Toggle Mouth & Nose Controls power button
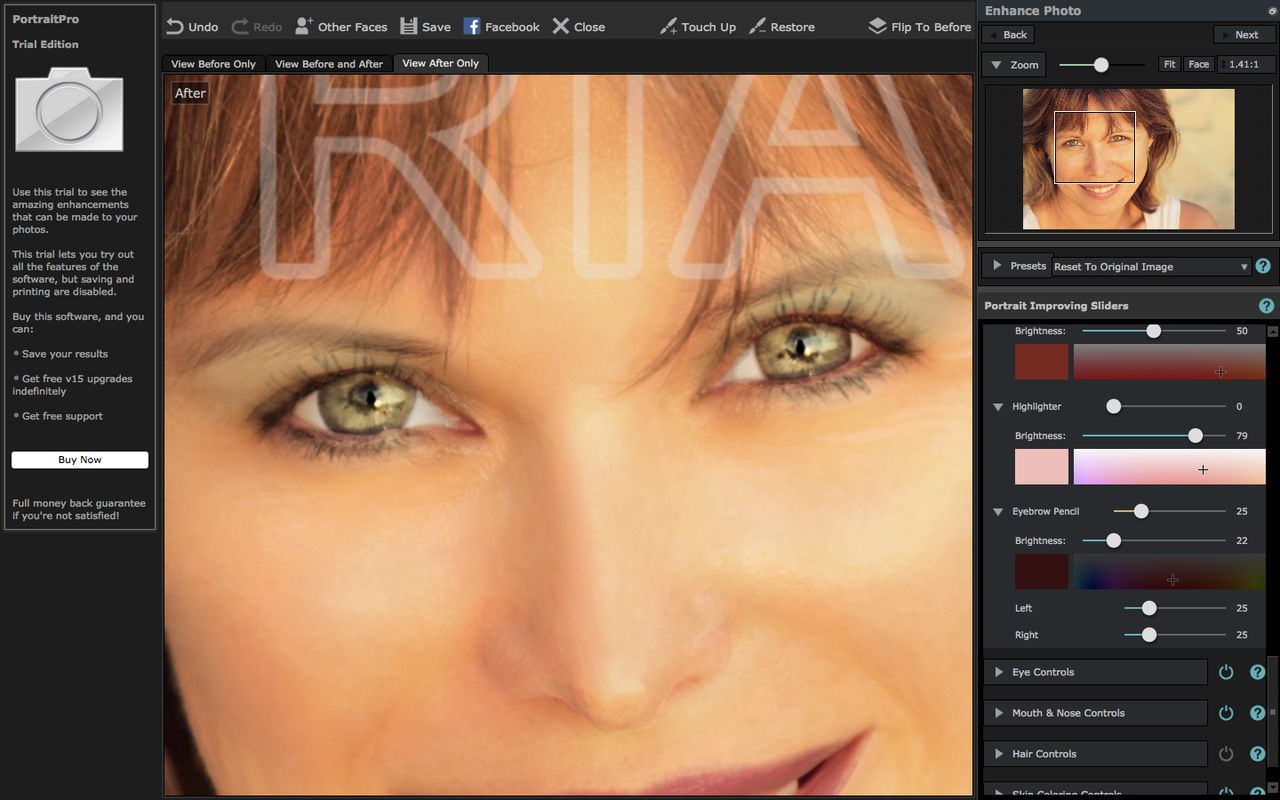1280x800 pixels. point(1226,713)
